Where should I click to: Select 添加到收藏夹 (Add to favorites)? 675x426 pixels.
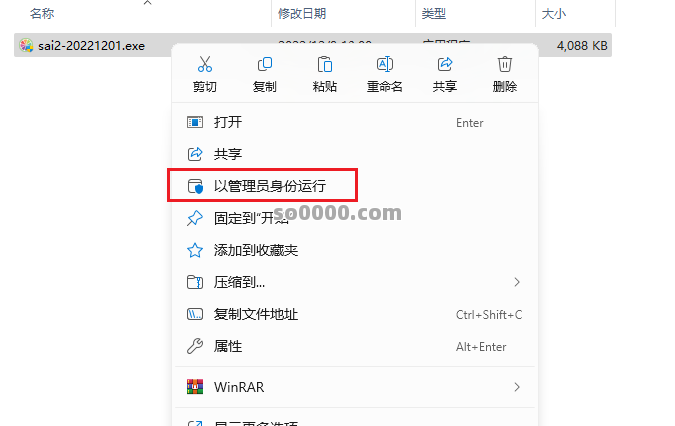pyautogui.click(x=355, y=250)
